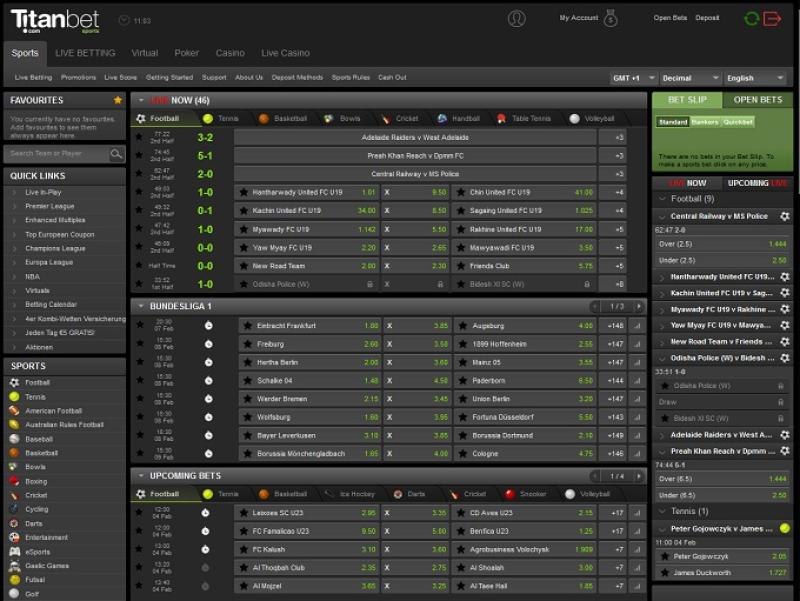Open the Premier League quick link
Image resolution: width=800 pixels, height=601 pixels.
coord(49,206)
